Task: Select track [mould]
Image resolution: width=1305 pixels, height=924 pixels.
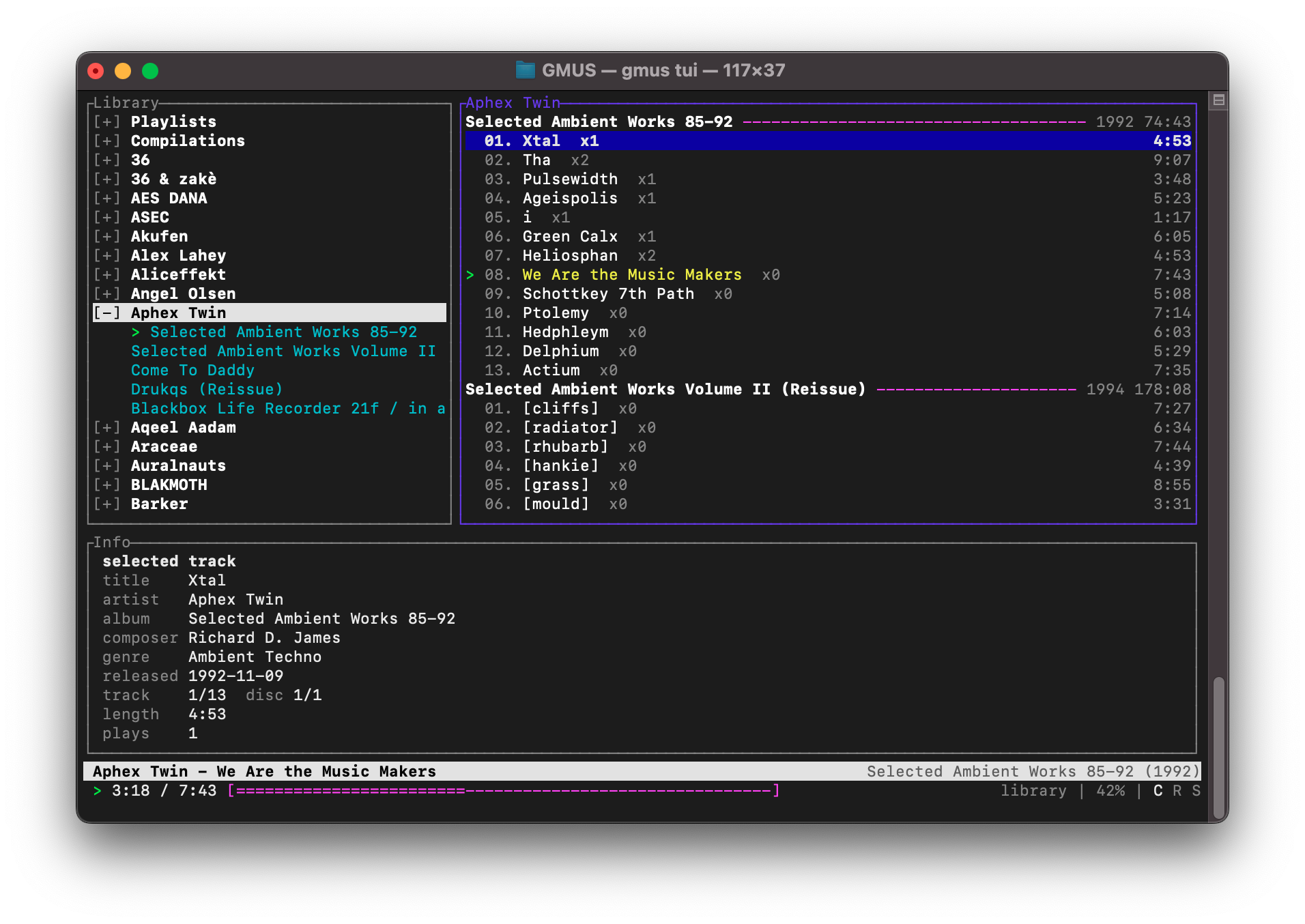Action: pyautogui.click(x=828, y=504)
